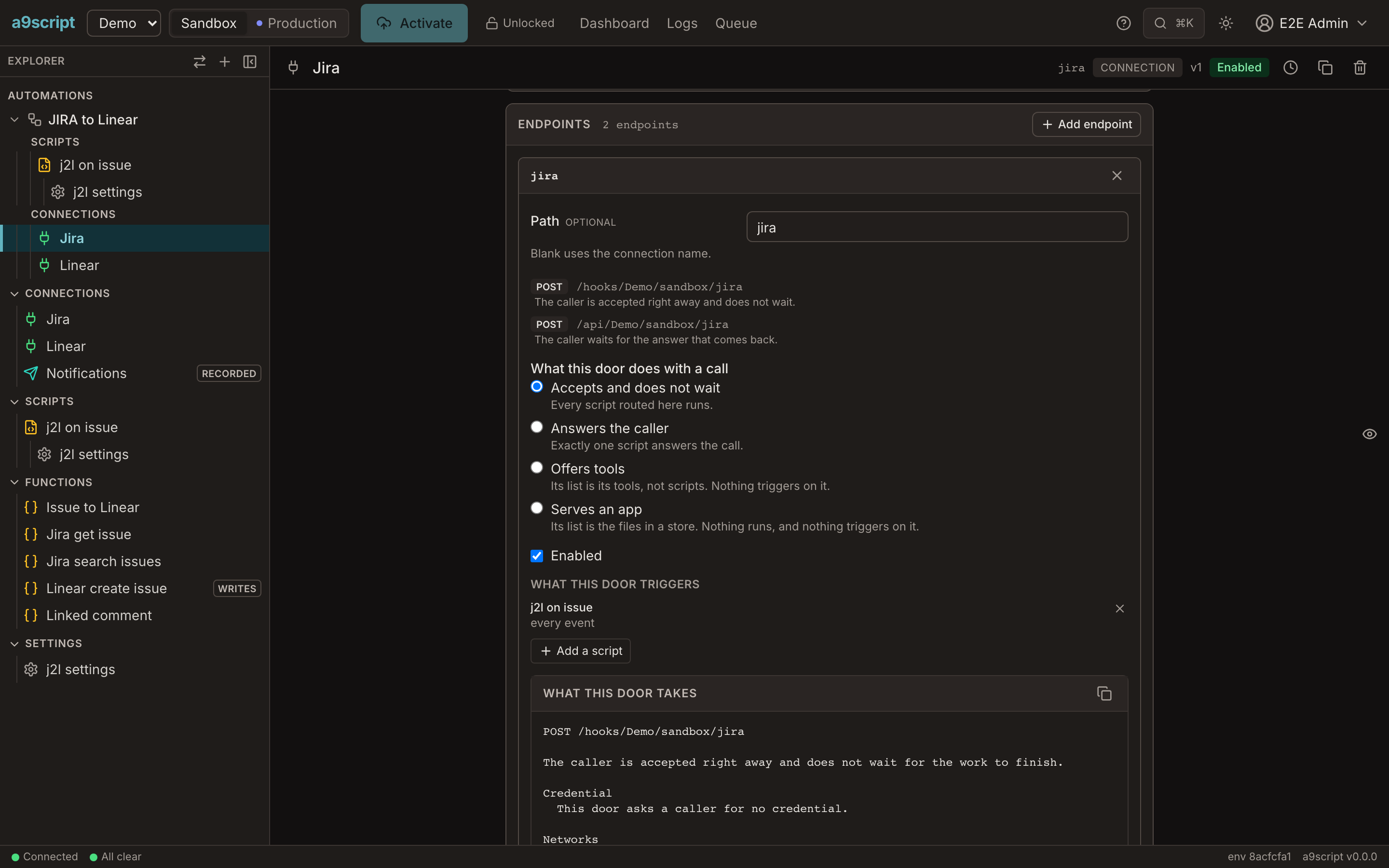Select Accepts and does not wait
Screen dimensions: 1389x868
pos(536,386)
